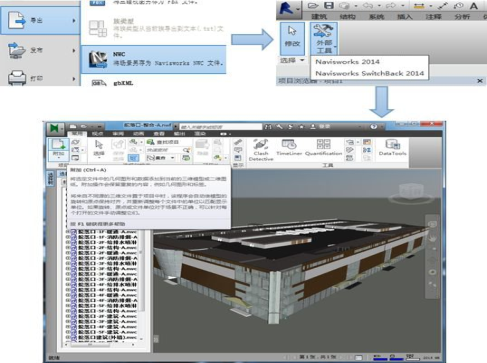Expand the 3F-给排水喷淋 tree node
Screen dimensions: 487x363
coord(68,263)
